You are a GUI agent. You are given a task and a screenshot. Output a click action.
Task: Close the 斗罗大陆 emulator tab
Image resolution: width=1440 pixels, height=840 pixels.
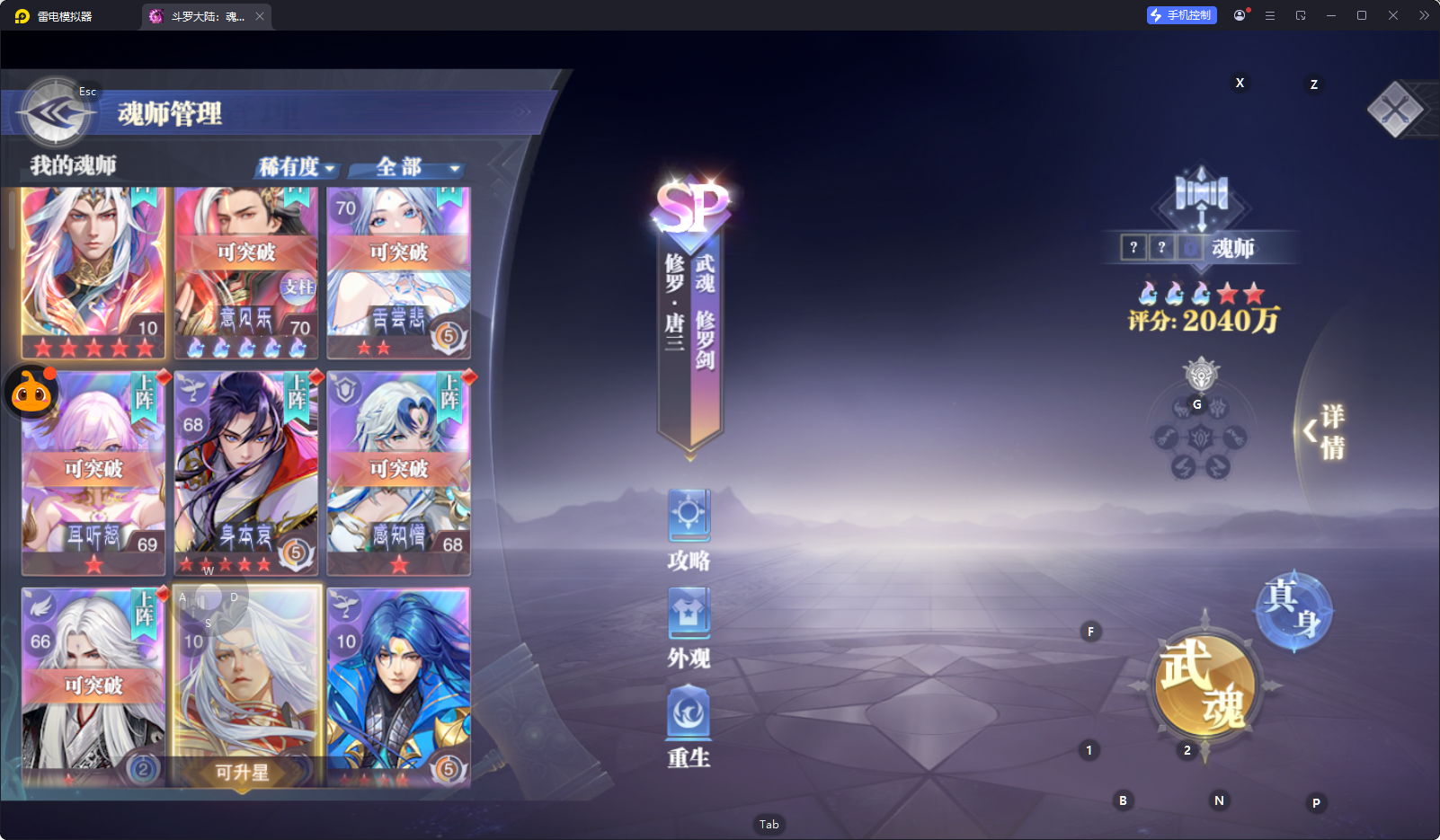point(260,16)
